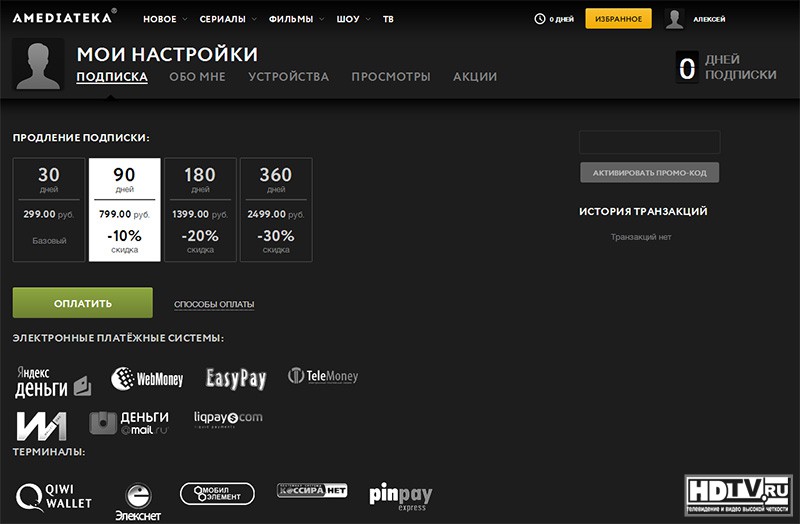Select the white striped M payment logo
The width and height of the screenshot is (800, 524).
(x=41, y=426)
